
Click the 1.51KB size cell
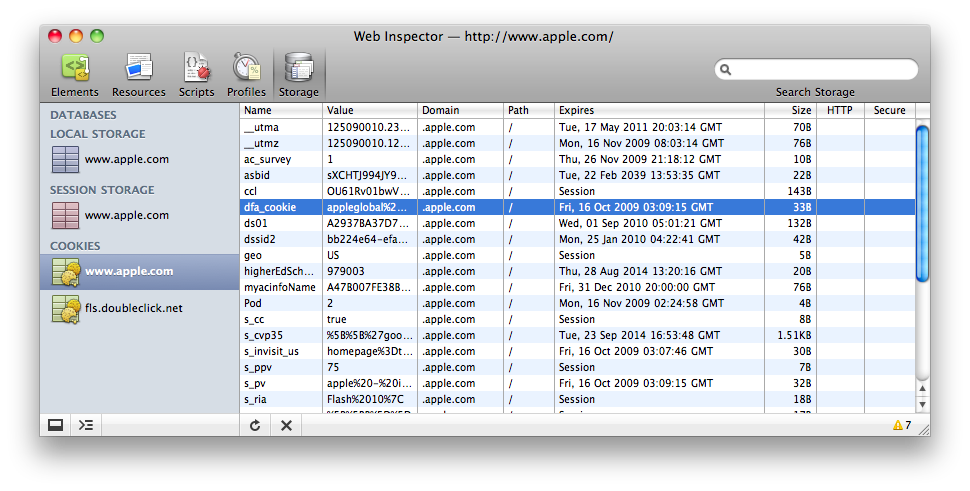[791, 336]
